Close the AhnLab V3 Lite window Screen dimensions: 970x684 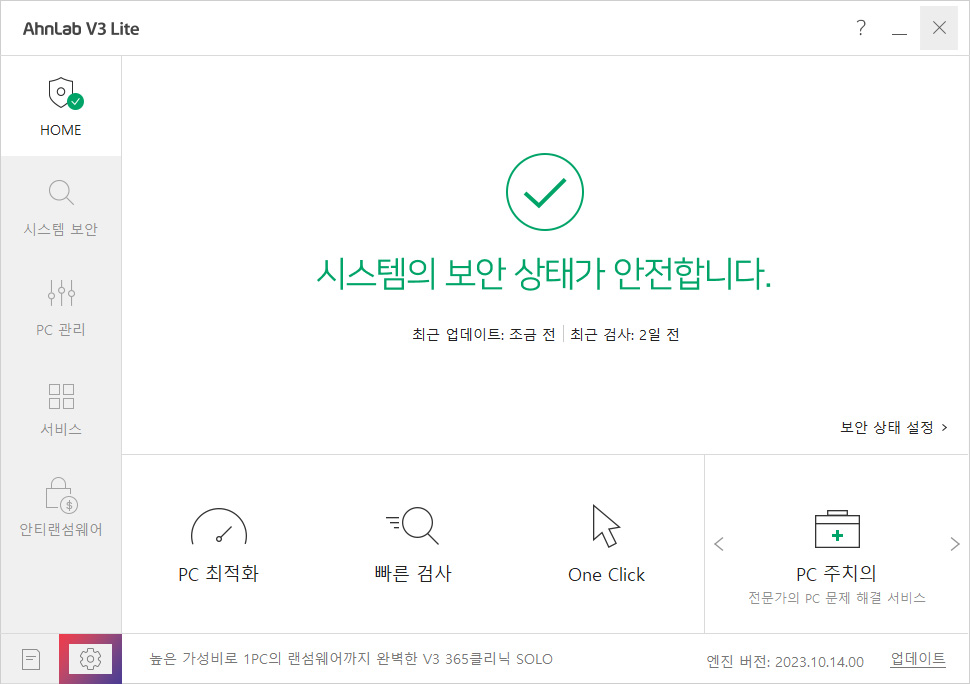tap(939, 28)
